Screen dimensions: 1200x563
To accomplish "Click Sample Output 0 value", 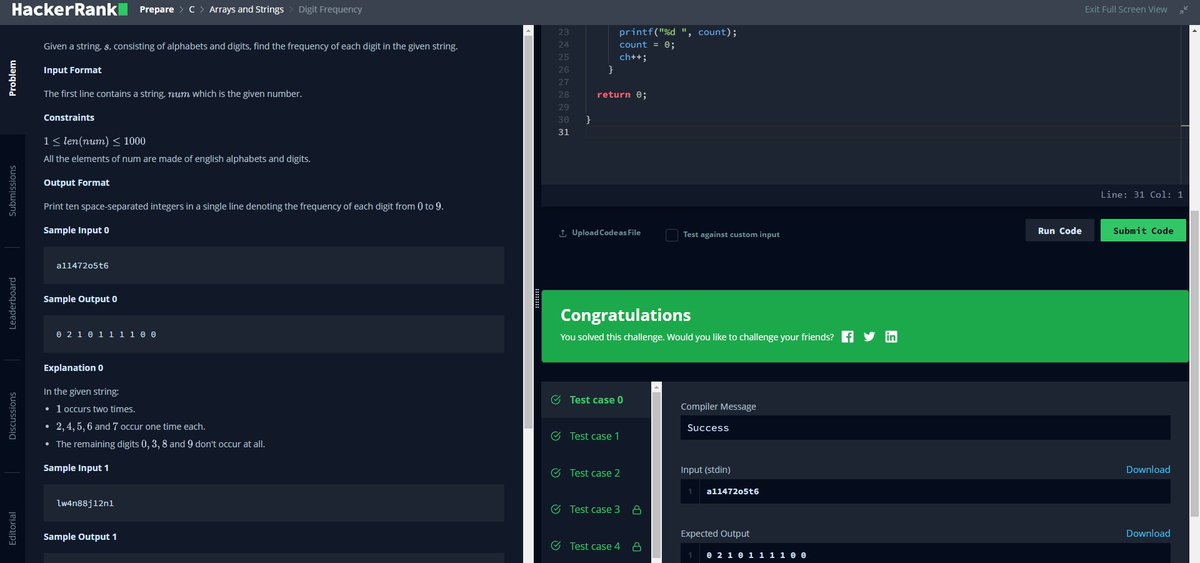I will (x=107, y=333).
